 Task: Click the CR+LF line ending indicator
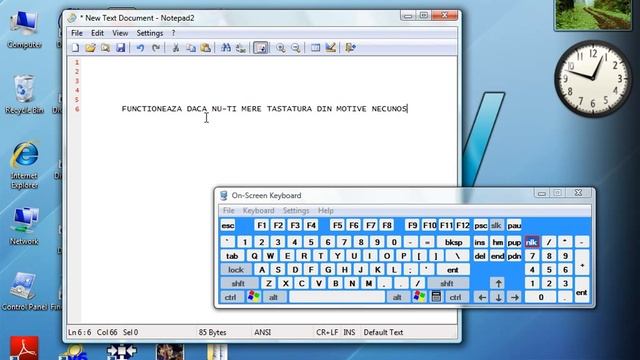click(327, 332)
